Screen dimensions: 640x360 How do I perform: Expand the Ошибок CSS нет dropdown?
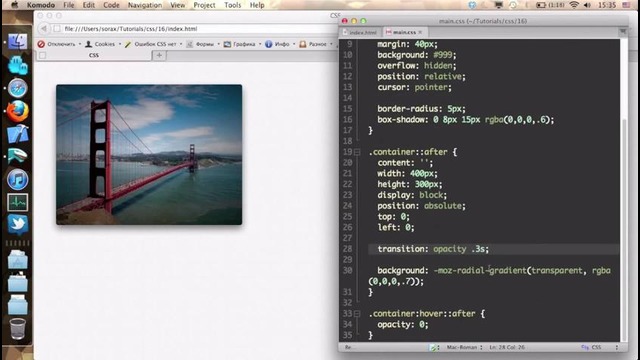click(181, 44)
